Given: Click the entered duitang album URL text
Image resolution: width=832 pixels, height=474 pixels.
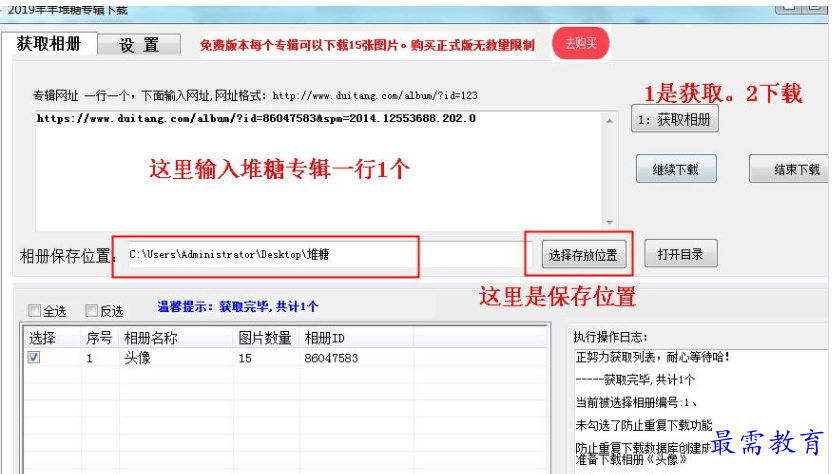Looking at the screenshot, I should [x=256, y=118].
